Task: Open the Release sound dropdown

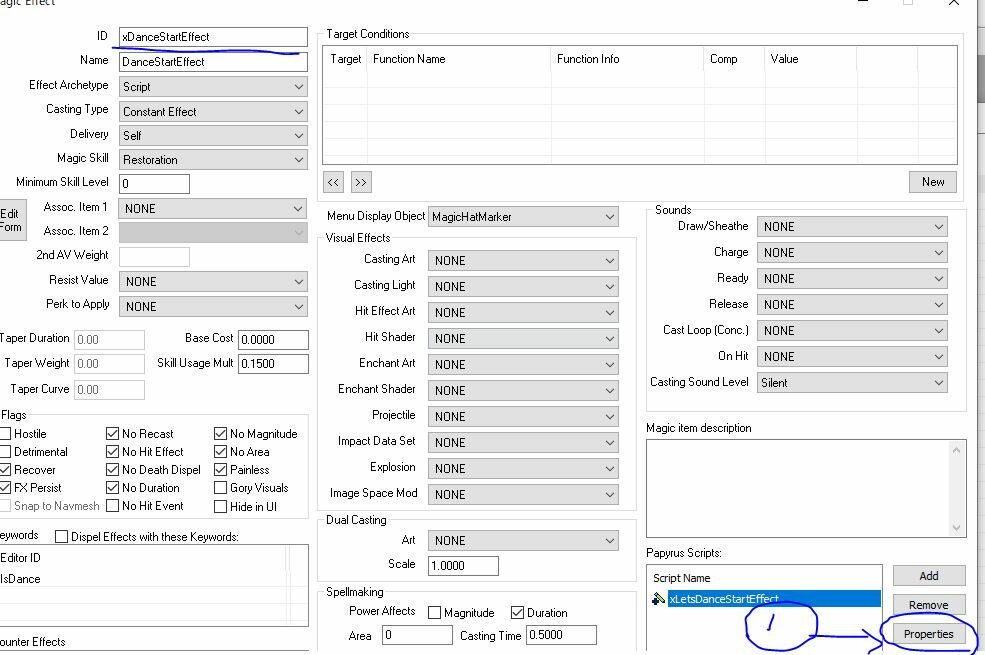Action: 852,305
